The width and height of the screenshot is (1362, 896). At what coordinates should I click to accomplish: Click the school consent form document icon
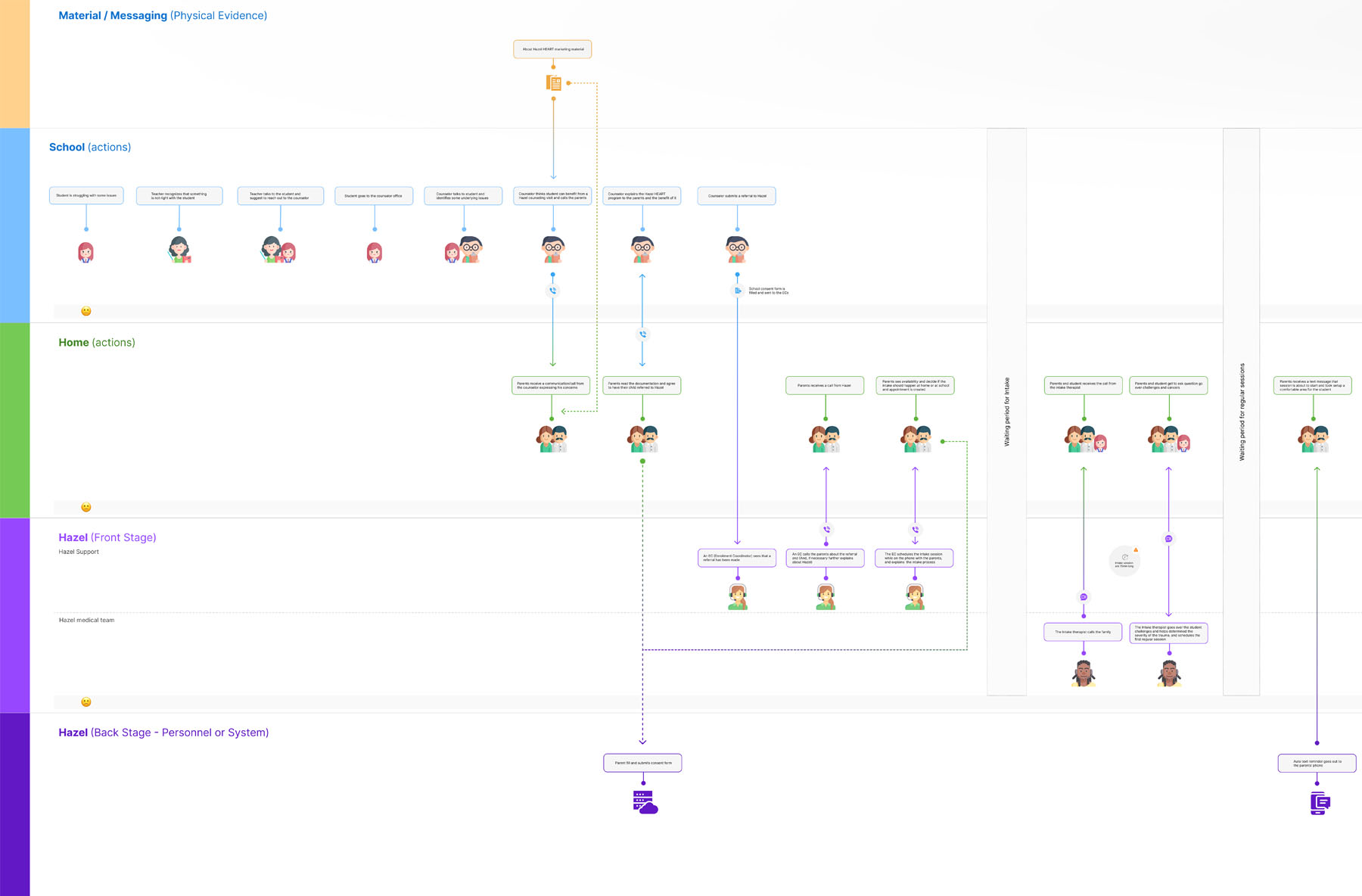[x=738, y=291]
